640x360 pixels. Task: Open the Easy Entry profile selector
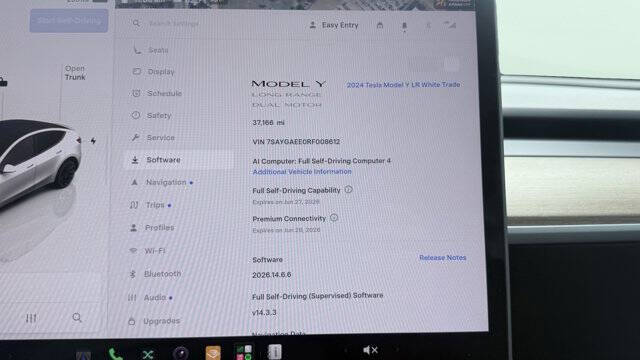[x=334, y=25]
